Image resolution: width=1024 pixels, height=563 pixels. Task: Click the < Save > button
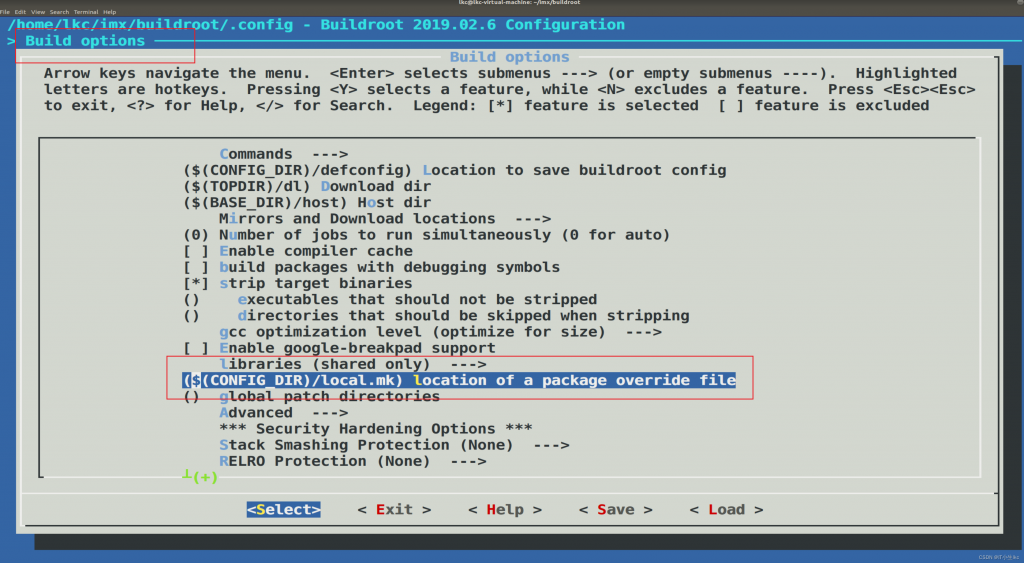coord(615,509)
